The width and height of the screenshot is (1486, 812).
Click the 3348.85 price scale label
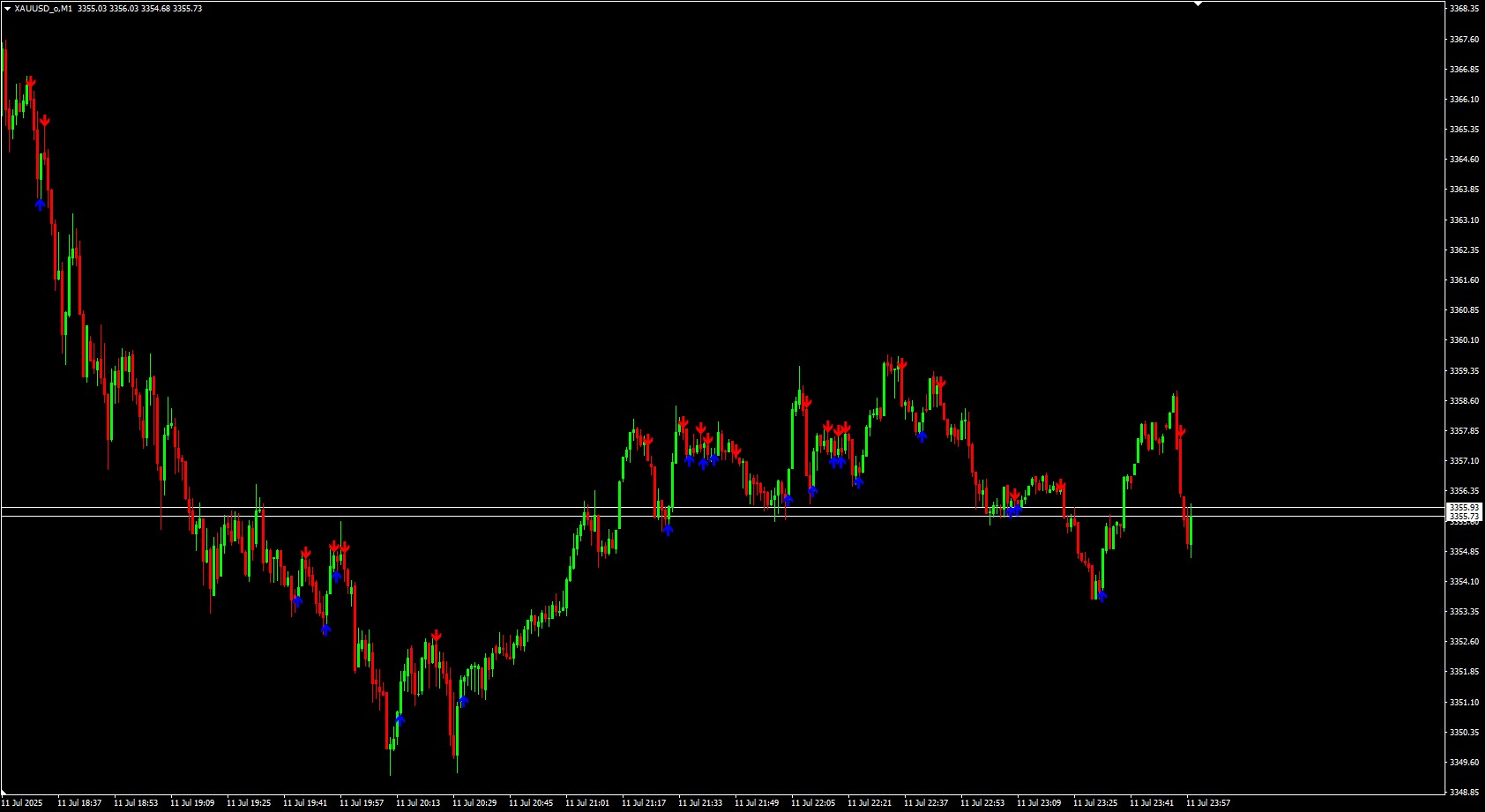coord(1464,793)
